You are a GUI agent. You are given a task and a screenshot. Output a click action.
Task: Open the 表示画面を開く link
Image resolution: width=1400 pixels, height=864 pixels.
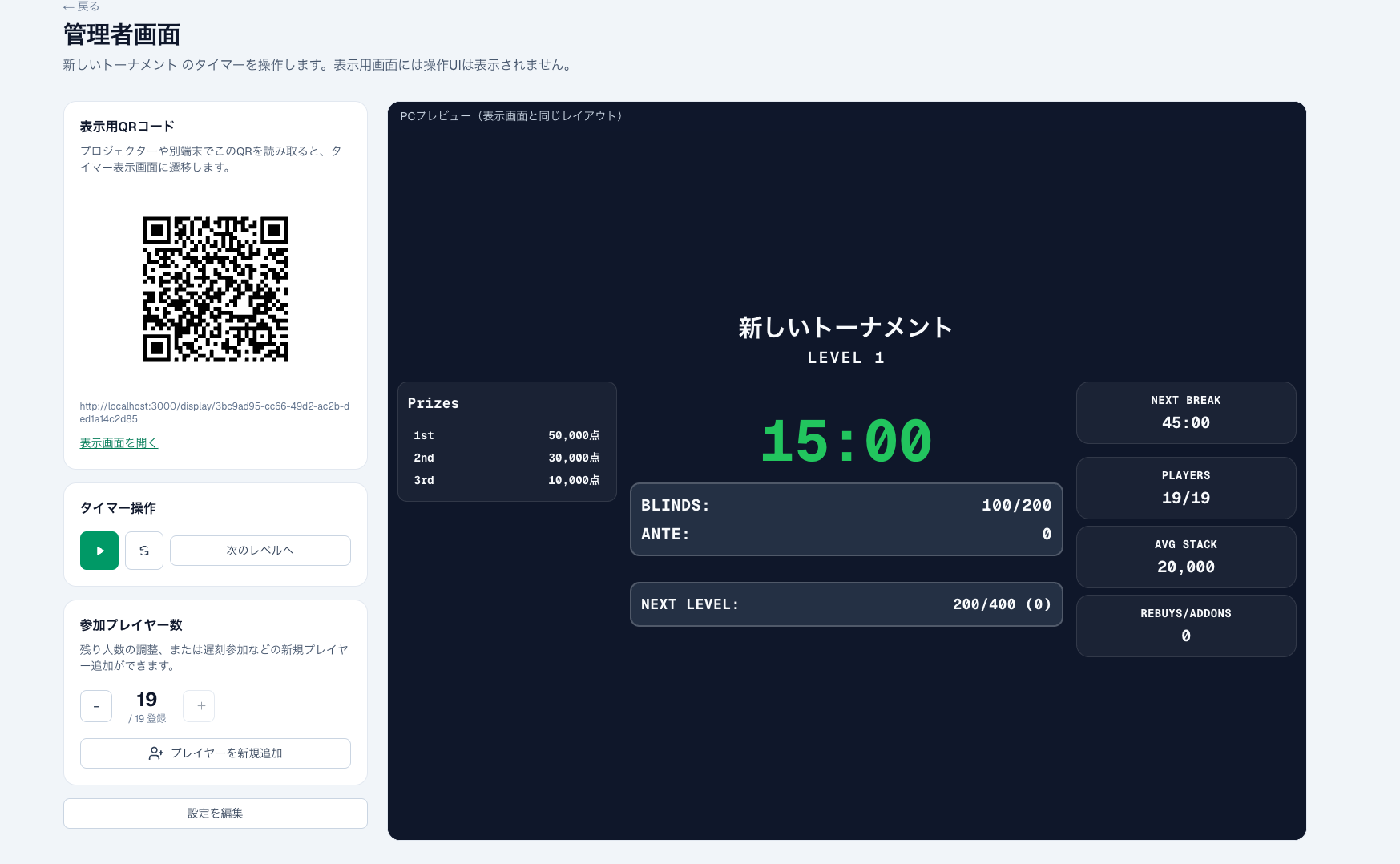tap(119, 442)
